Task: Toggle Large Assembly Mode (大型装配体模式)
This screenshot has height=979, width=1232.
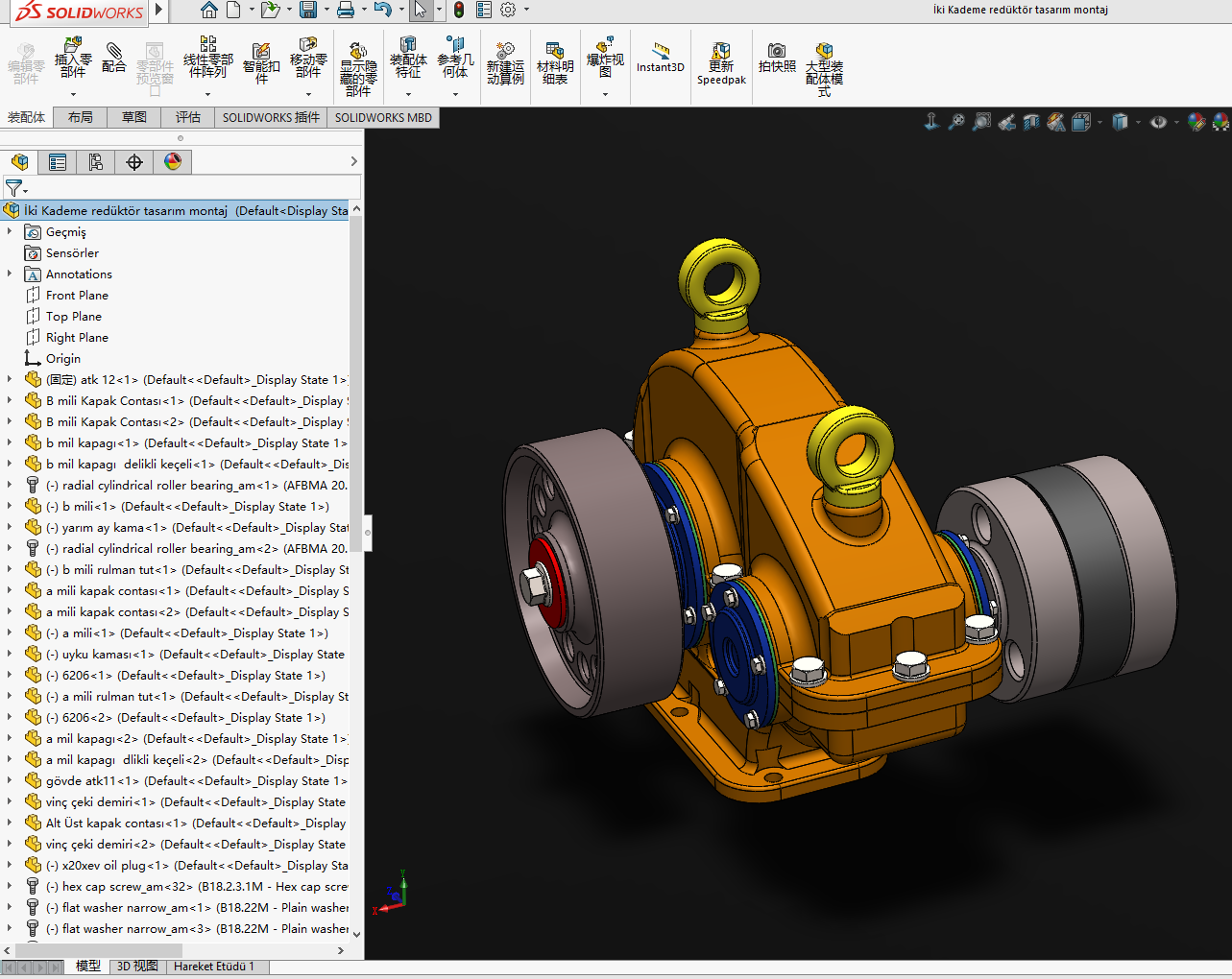Action: pyautogui.click(x=824, y=60)
